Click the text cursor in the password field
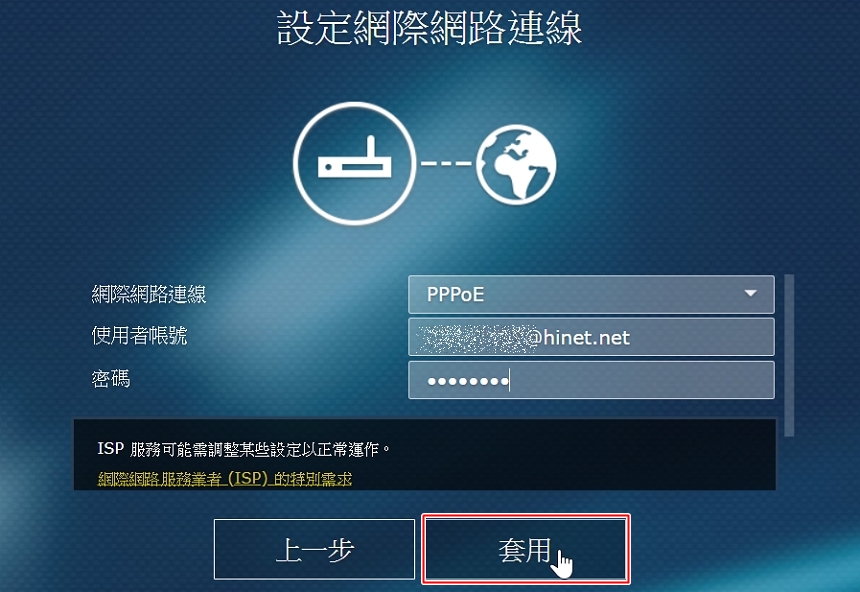 [510, 380]
